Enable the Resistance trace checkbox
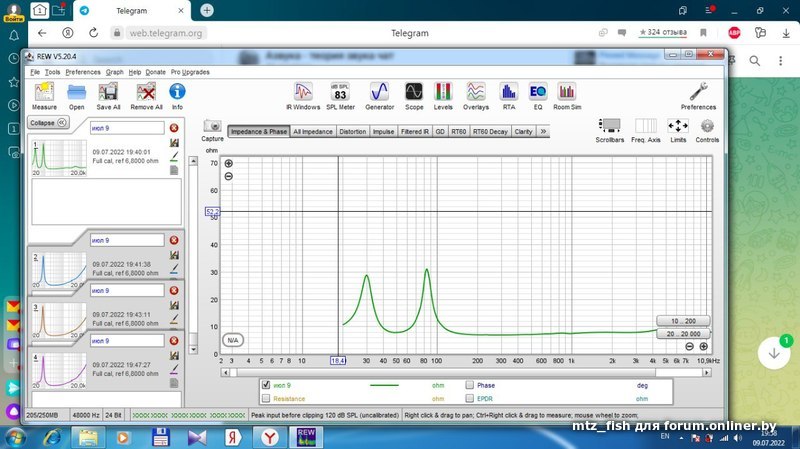800x449 pixels. point(265,399)
